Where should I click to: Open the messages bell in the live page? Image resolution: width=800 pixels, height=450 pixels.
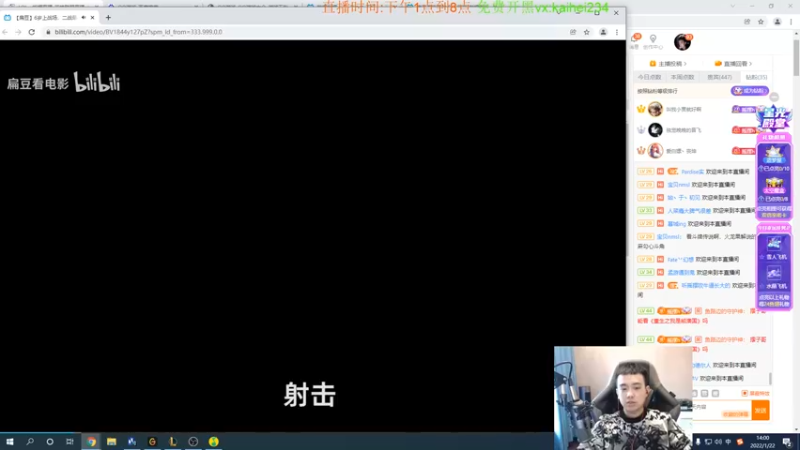click(635, 39)
